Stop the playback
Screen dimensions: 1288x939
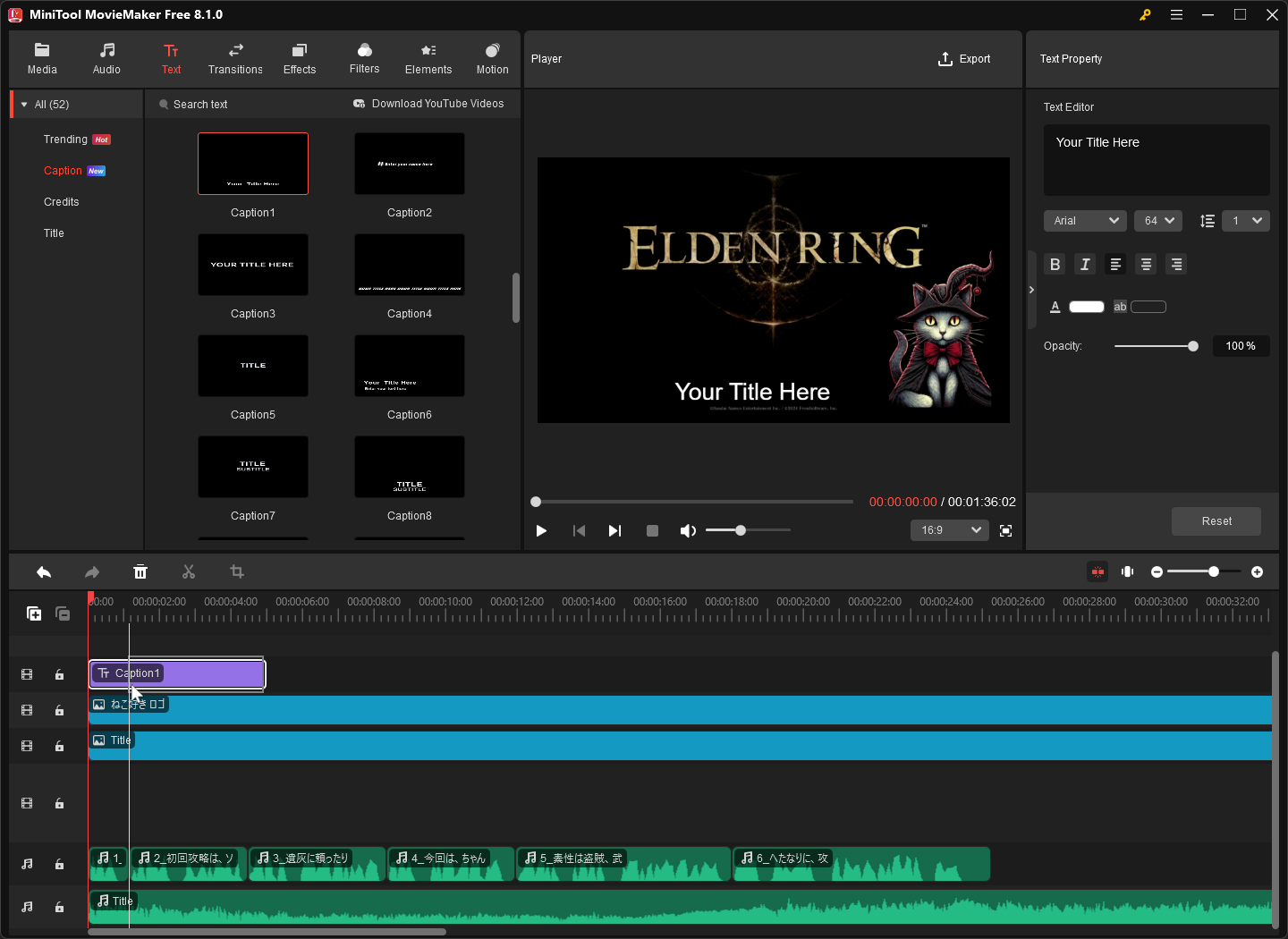pos(652,531)
